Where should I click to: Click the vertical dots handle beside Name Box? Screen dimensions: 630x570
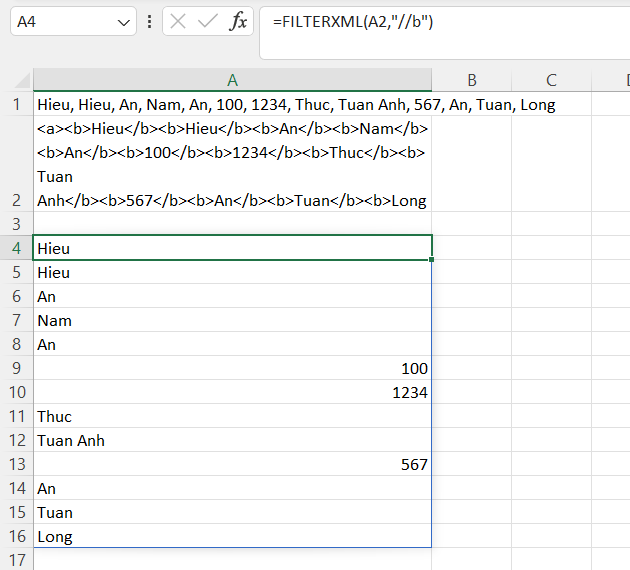(150, 22)
